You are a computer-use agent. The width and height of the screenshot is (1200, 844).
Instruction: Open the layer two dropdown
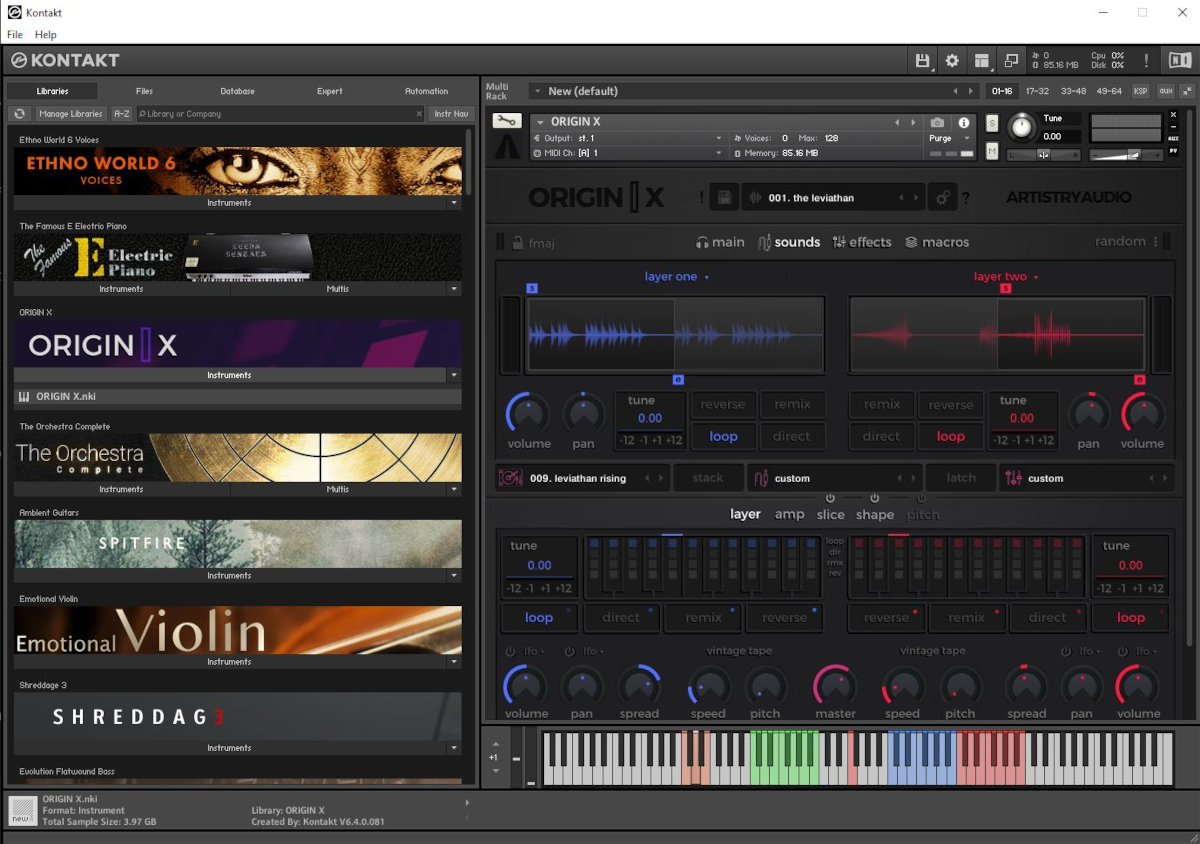pyautogui.click(x=1006, y=277)
